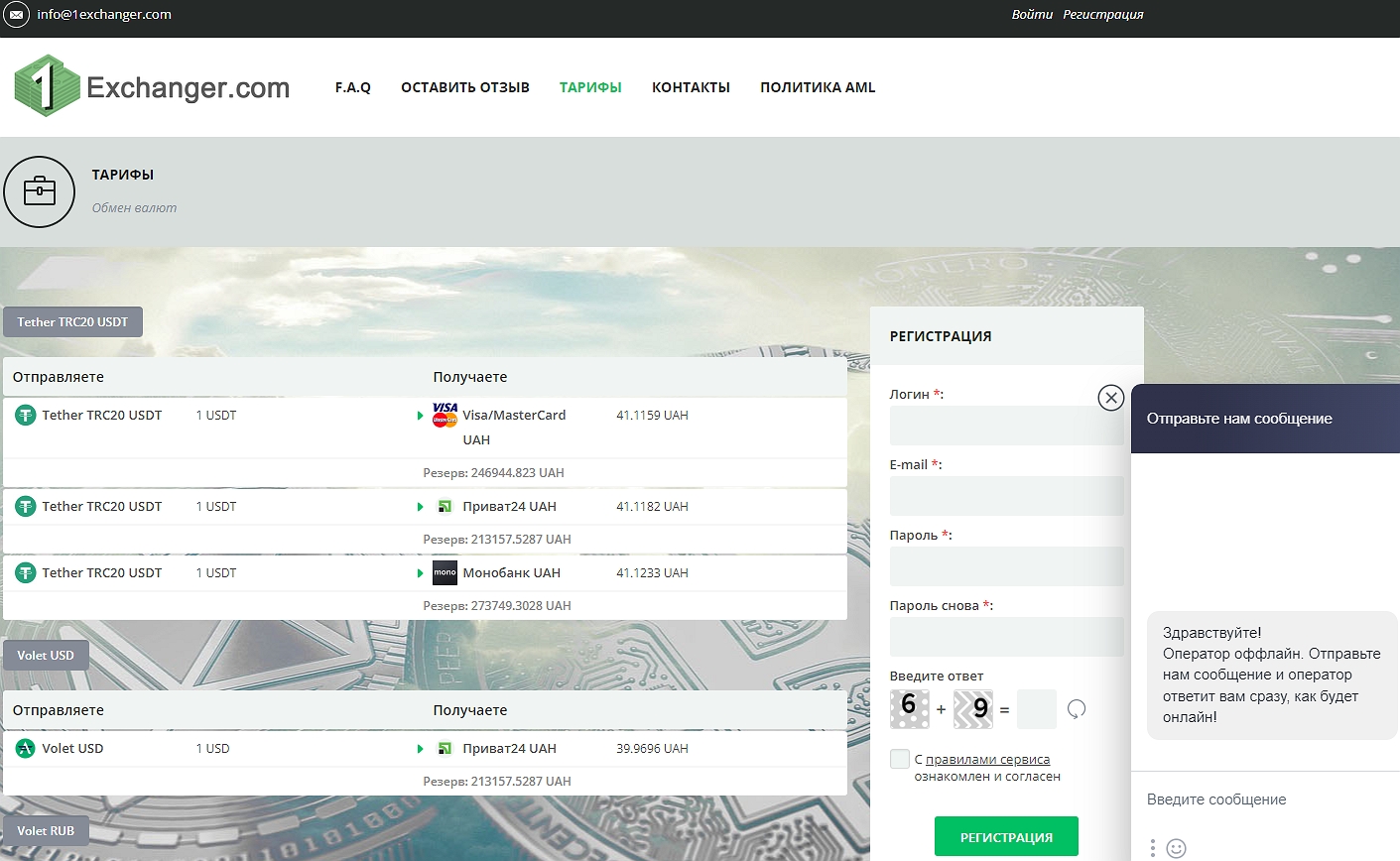
Task: Click the Visa/MasterCard UAH icon
Action: point(445,415)
